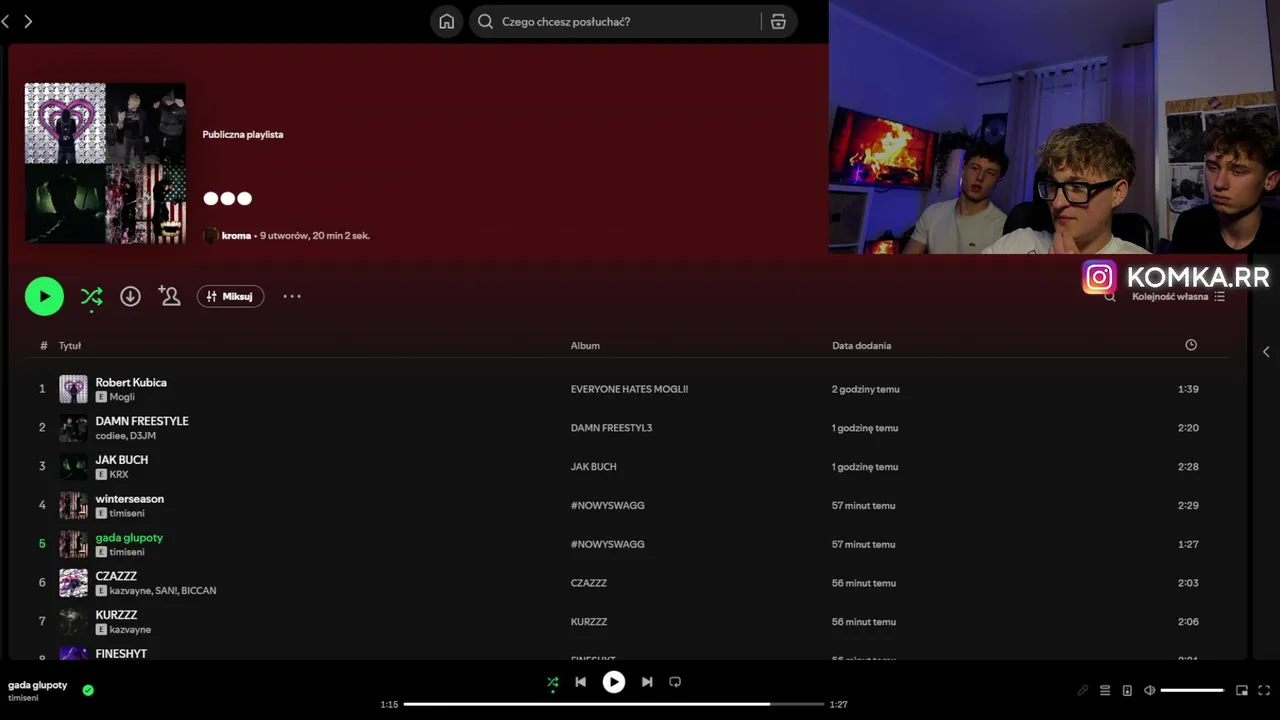Image resolution: width=1280 pixels, height=720 pixels.
Task: Click the search magnifier in search bar
Action: pos(486,21)
